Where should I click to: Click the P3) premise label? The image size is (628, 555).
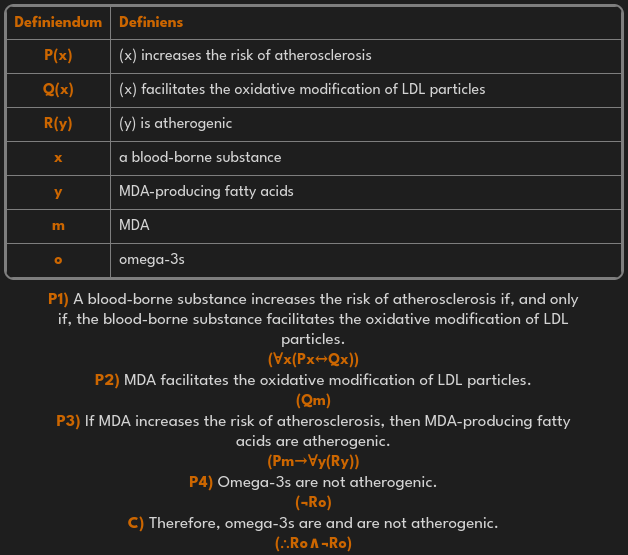point(68,421)
